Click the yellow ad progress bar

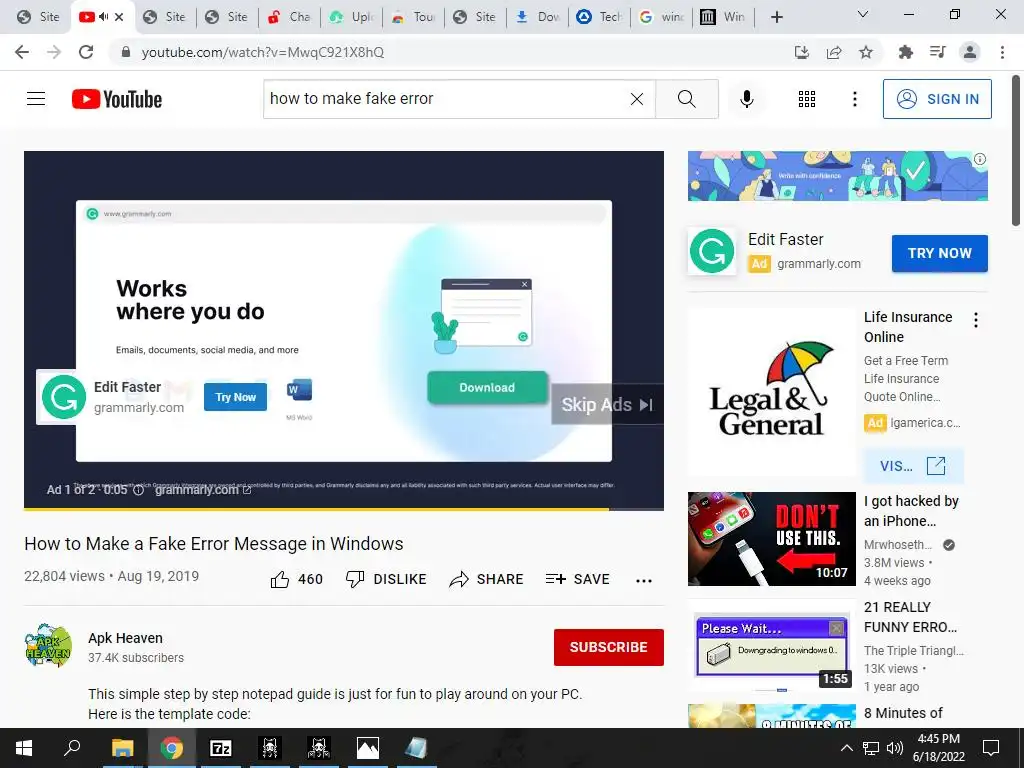click(x=316, y=509)
